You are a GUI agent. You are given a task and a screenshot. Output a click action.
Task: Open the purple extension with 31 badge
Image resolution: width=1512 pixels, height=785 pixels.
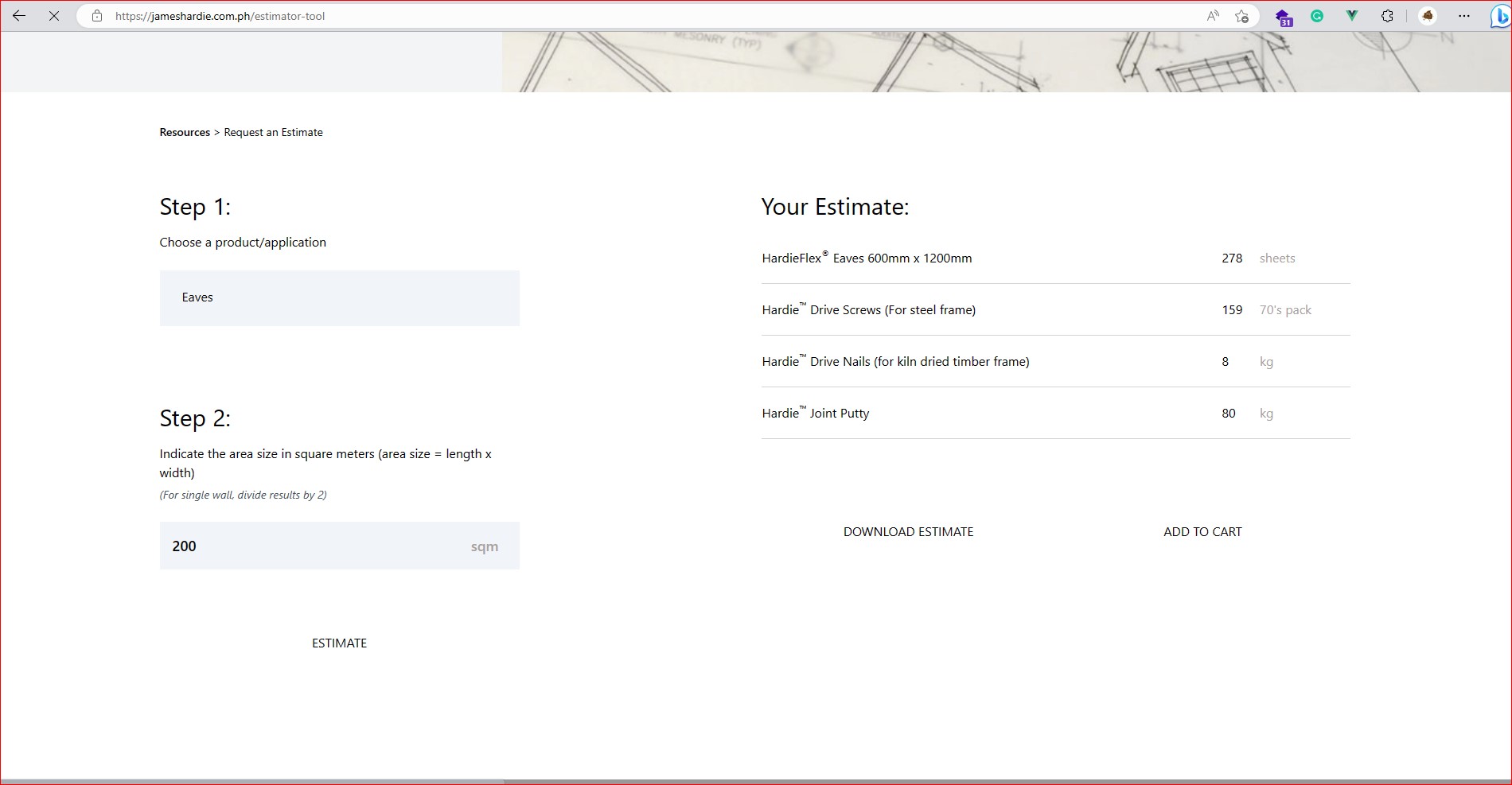click(x=1283, y=17)
